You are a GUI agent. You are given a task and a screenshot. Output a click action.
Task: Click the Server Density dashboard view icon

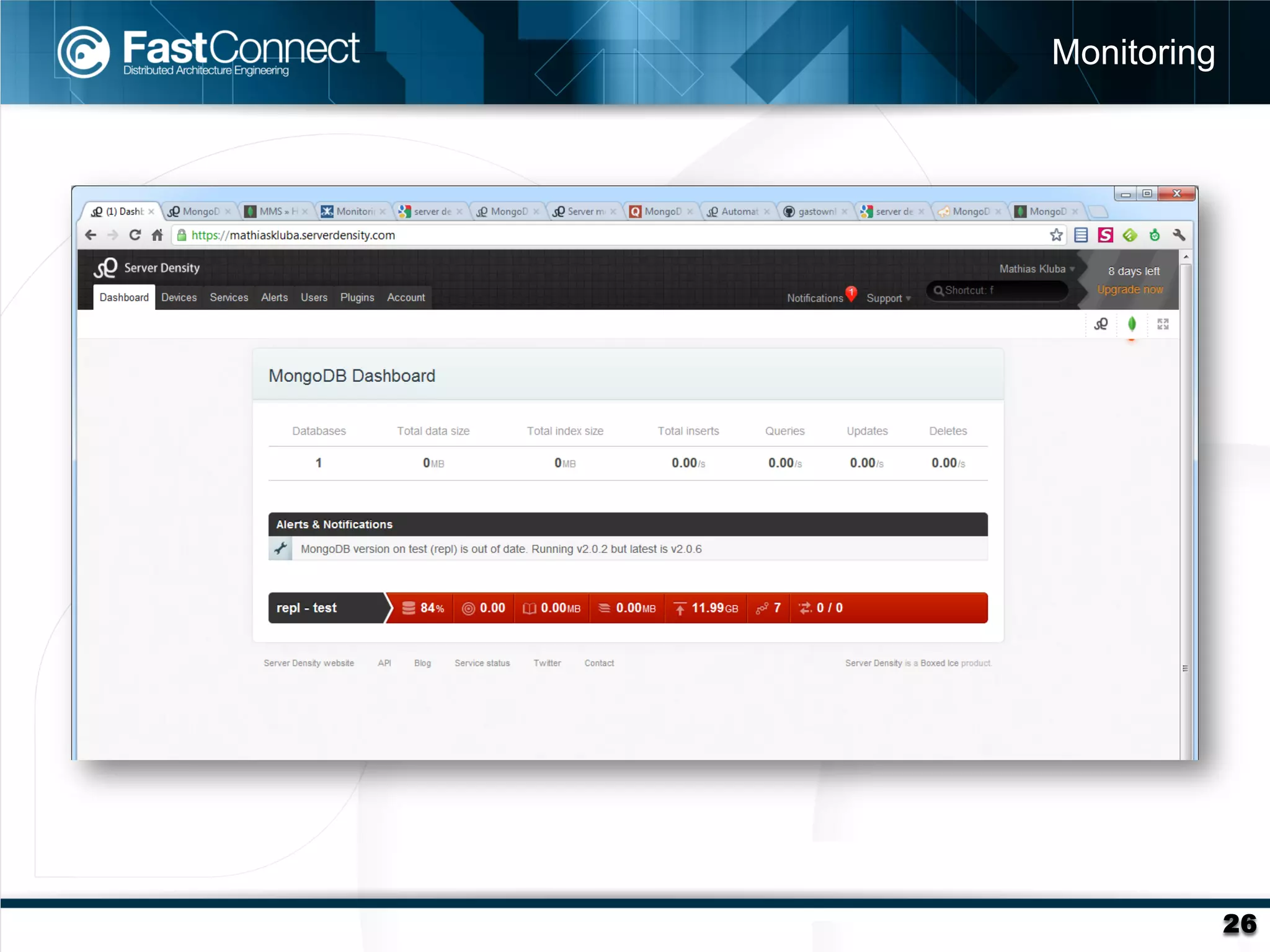pos(1101,324)
